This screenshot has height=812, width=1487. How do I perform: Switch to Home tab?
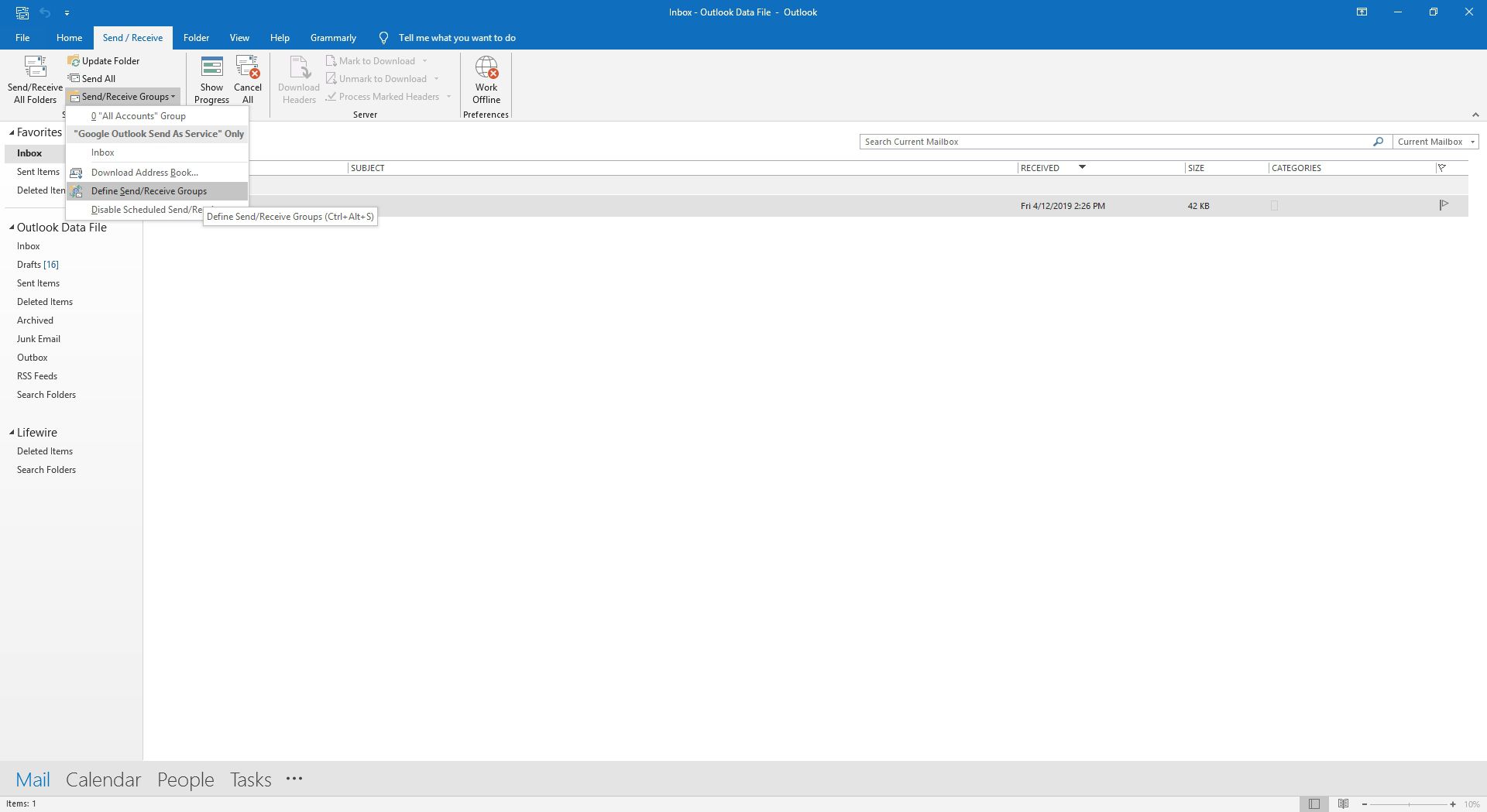click(x=69, y=37)
